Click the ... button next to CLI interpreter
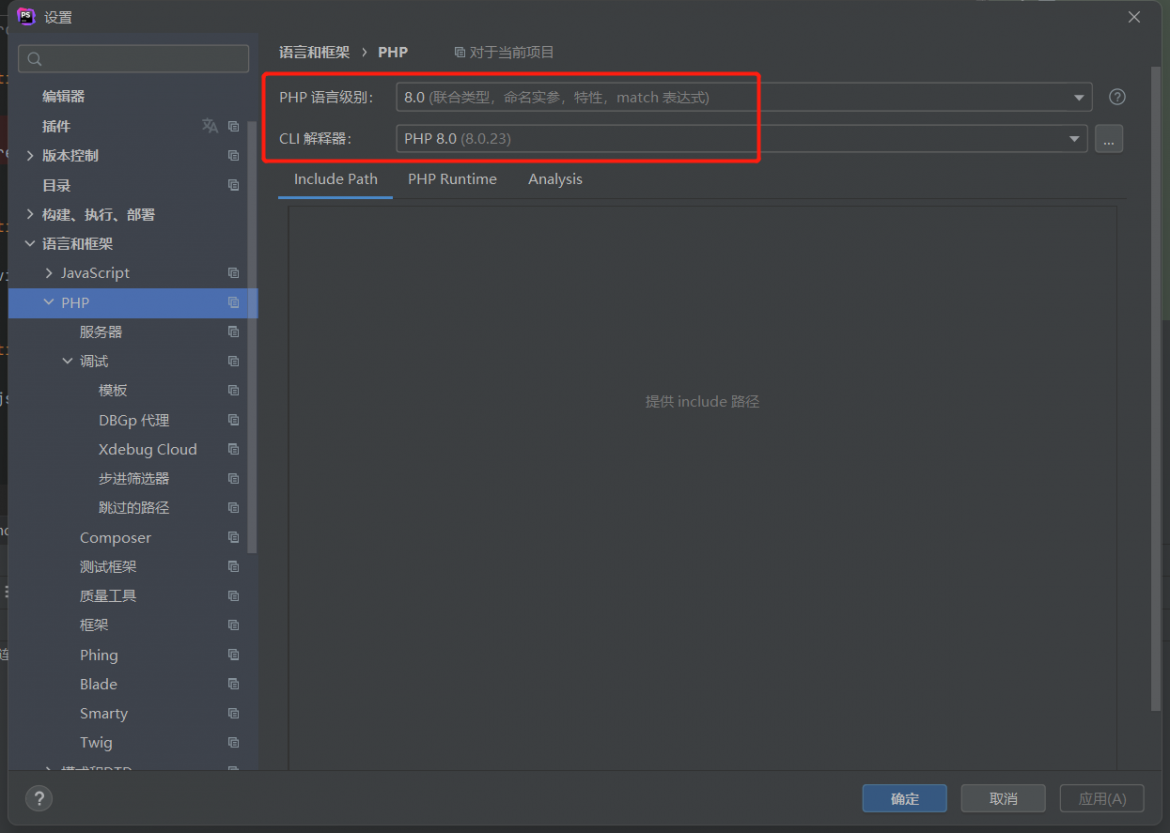1170x833 pixels. [1109, 139]
